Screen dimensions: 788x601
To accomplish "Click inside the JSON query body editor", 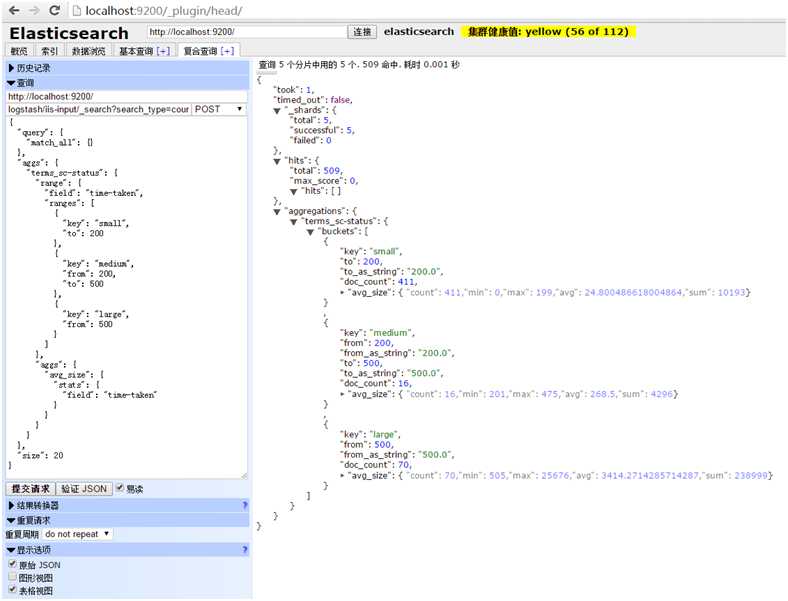I will (x=126, y=296).
